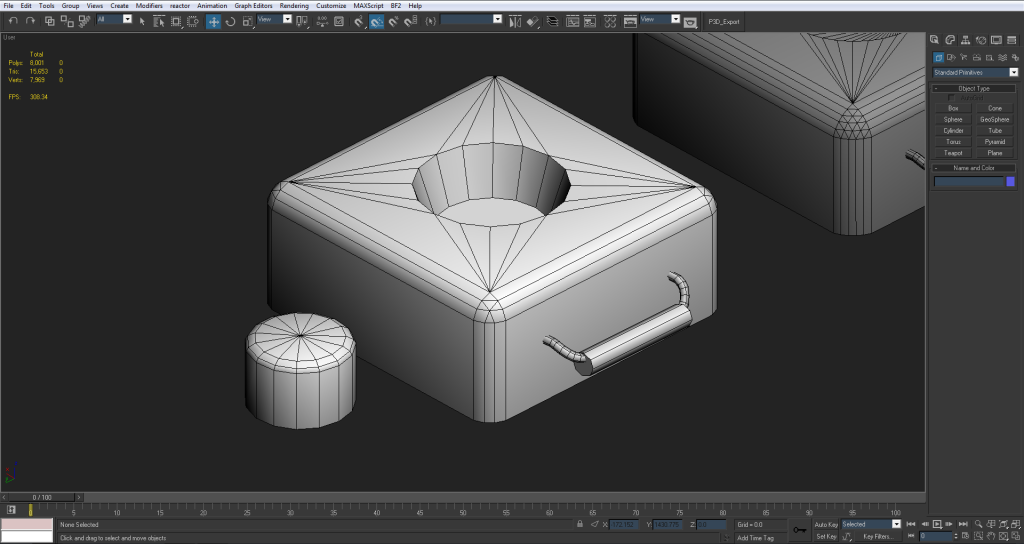
Task: Click the X coordinate input field
Action: click(x=624, y=524)
